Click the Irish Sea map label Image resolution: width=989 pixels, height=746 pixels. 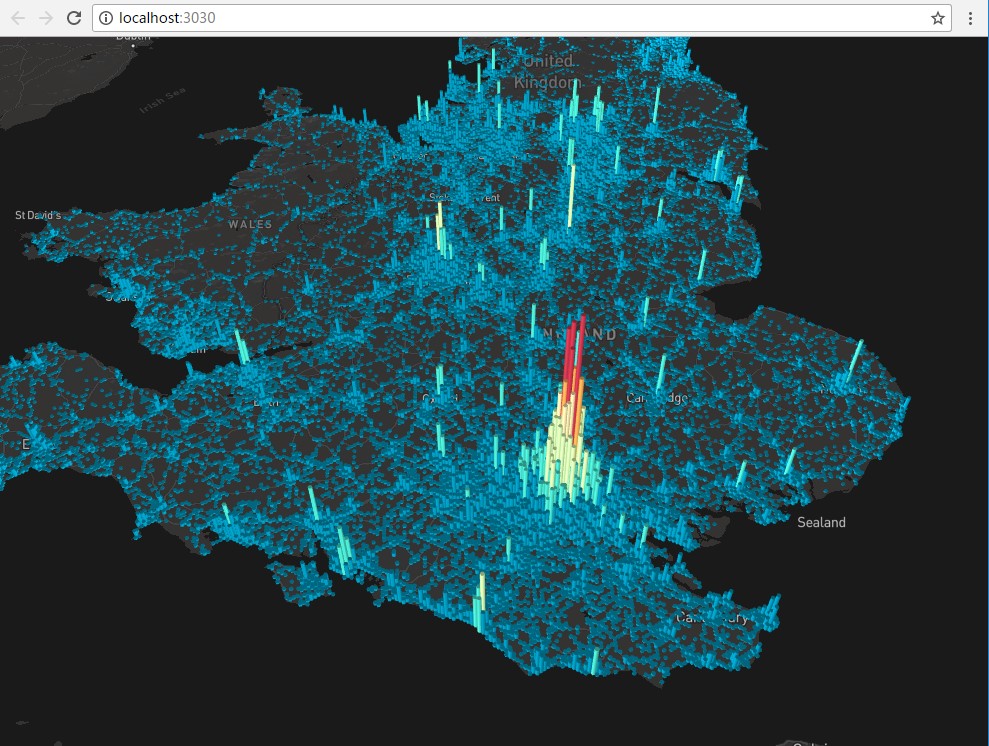tap(163, 101)
